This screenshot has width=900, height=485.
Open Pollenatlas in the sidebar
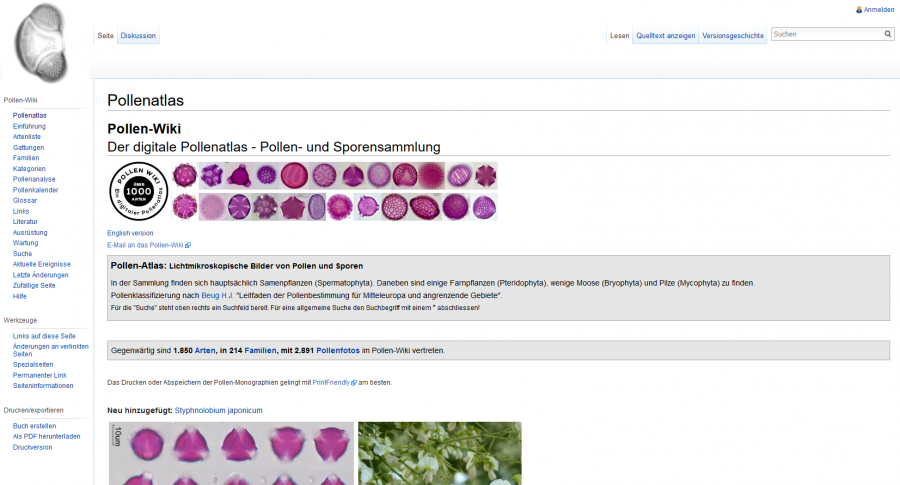[x=30, y=115]
